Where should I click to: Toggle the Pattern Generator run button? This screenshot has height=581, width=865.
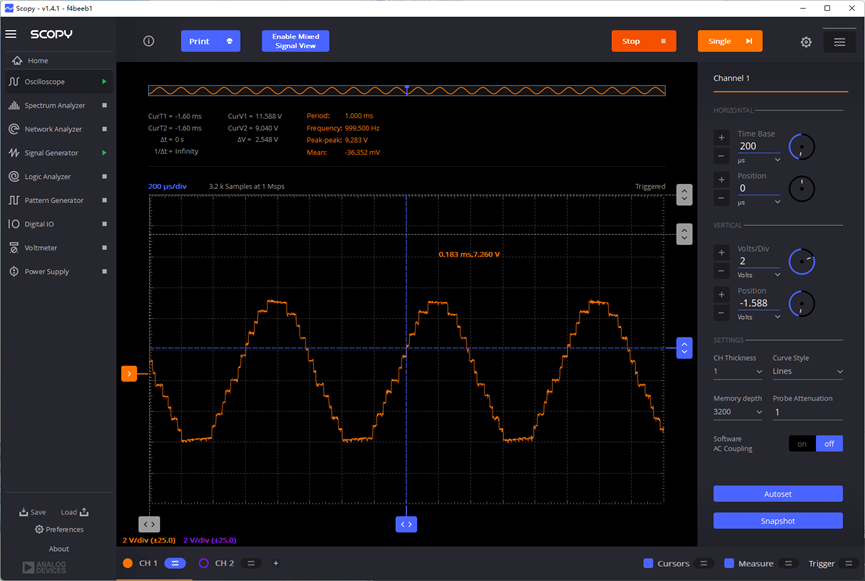point(104,200)
